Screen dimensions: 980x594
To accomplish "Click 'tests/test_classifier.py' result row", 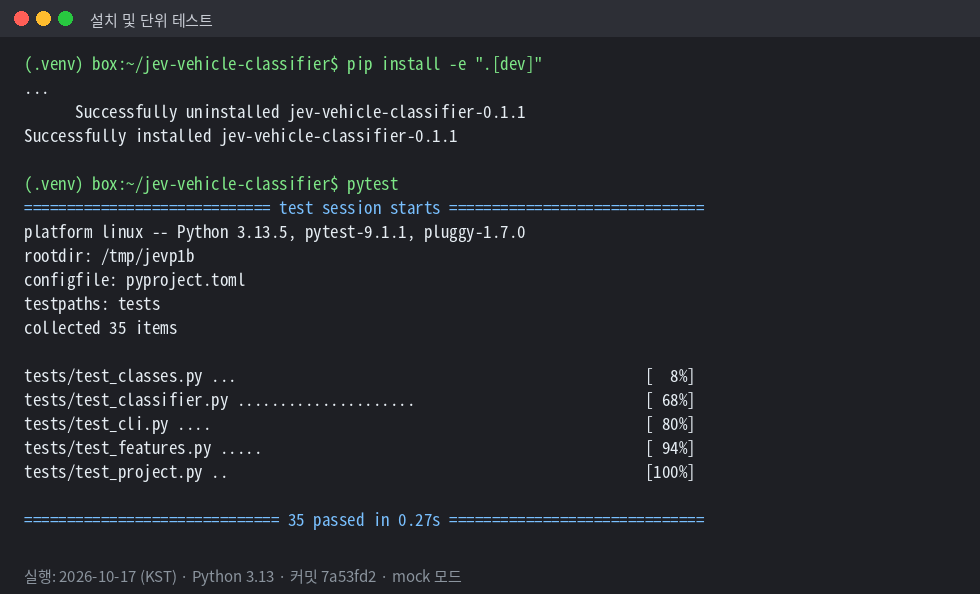I will (359, 400).
